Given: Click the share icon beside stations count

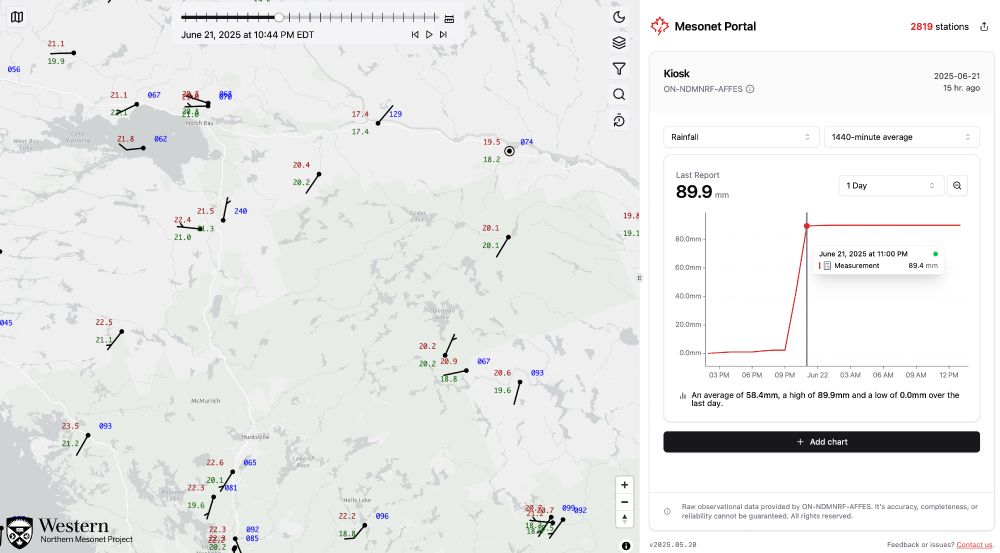Looking at the screenshot, I should point(984,27).
